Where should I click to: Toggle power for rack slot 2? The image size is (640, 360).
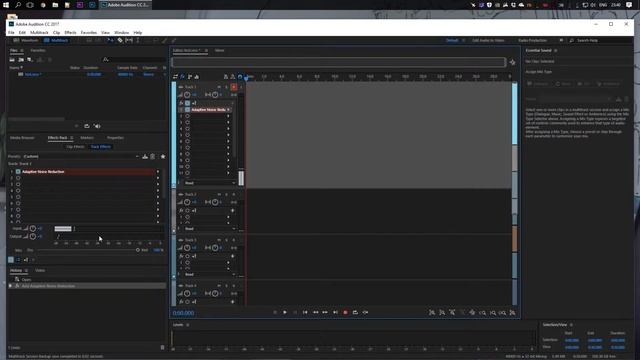[18, 178]
